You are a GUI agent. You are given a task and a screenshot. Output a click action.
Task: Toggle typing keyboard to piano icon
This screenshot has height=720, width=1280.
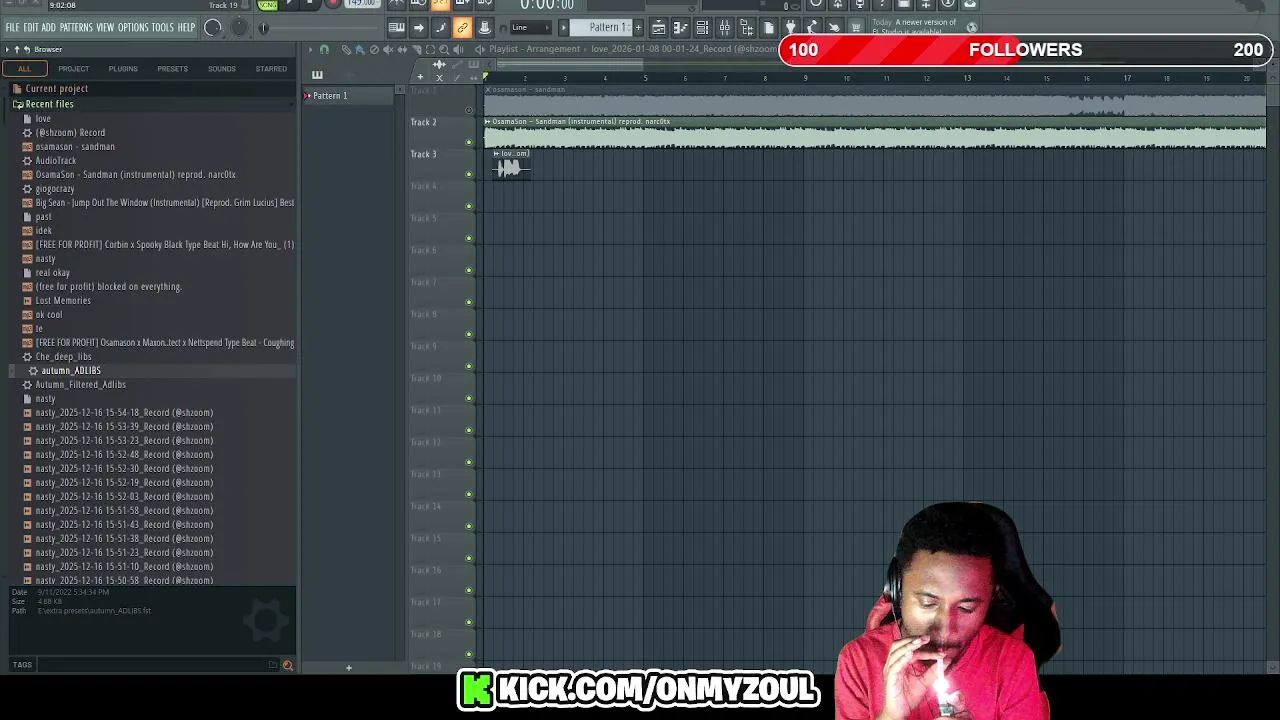click(397, 27)
